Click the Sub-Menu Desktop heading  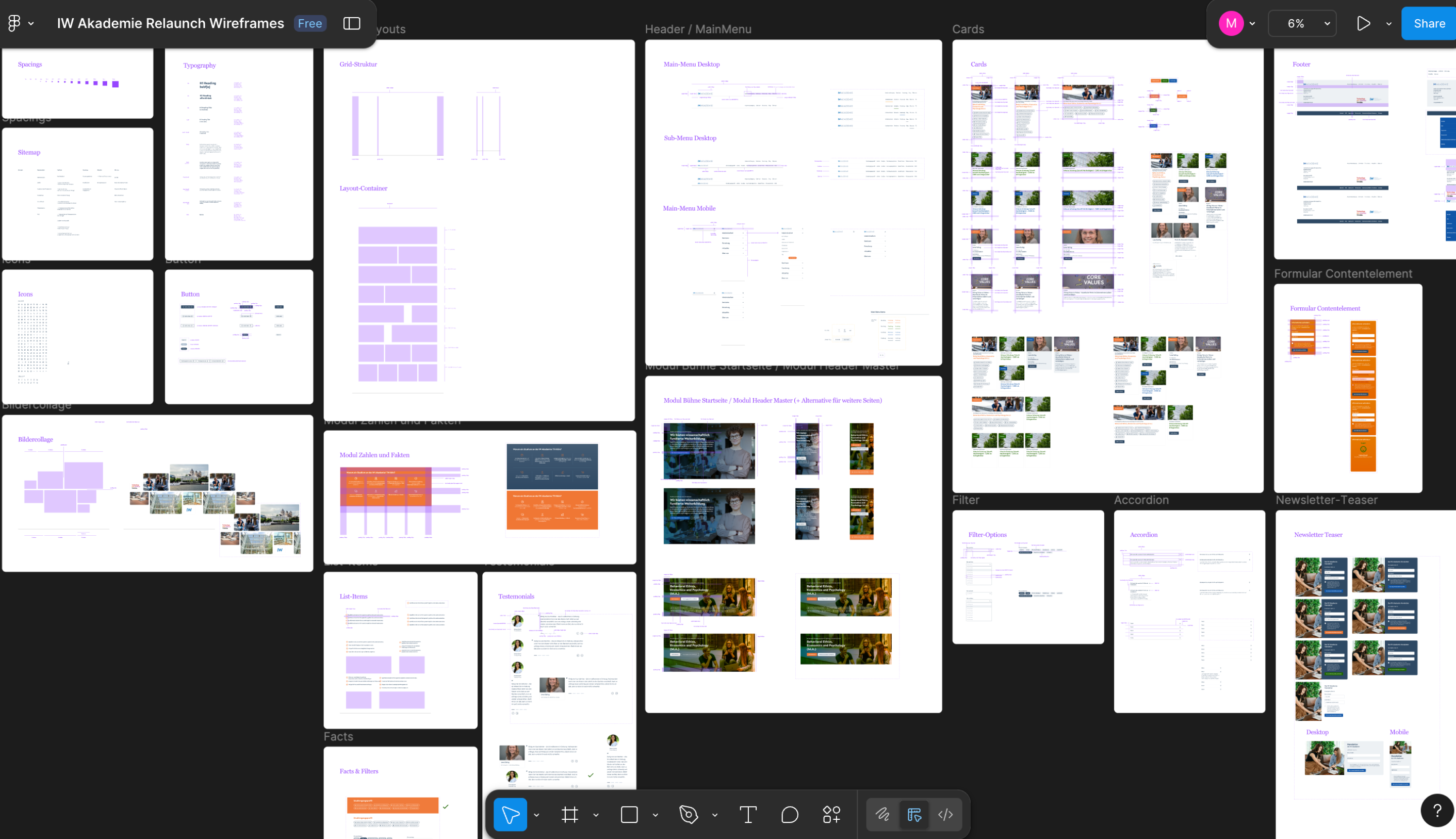coord(690,137)
